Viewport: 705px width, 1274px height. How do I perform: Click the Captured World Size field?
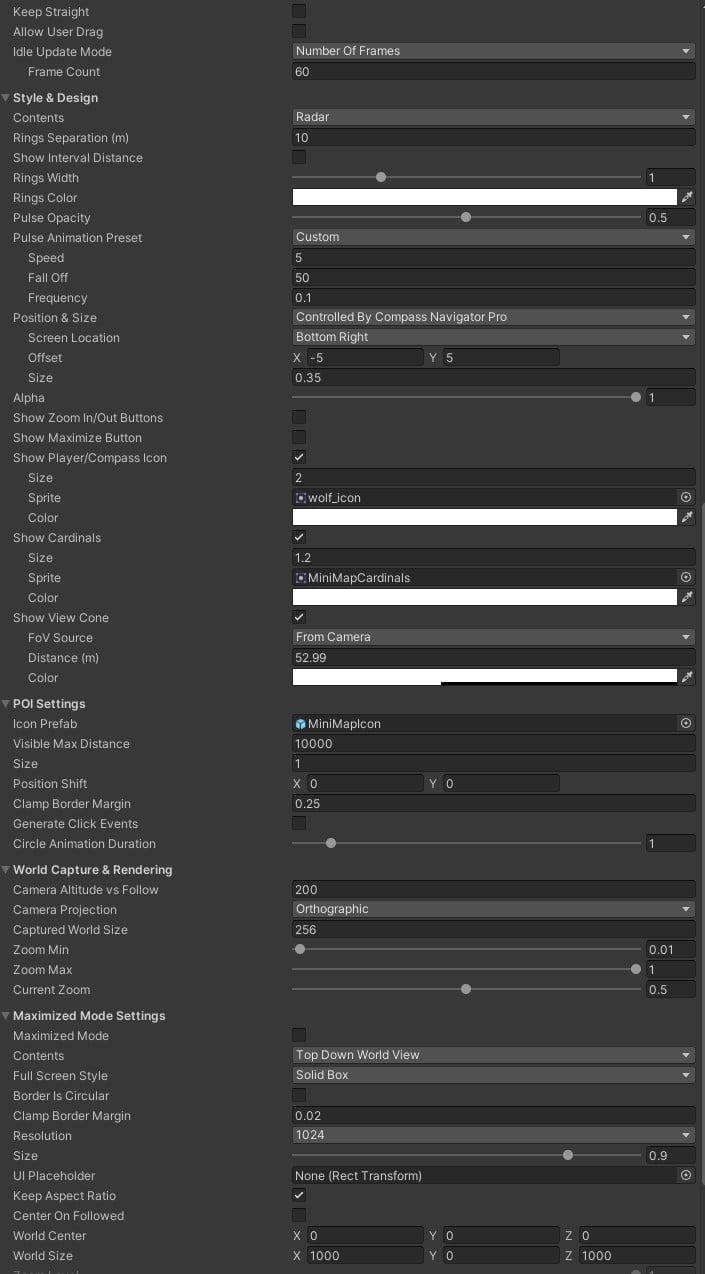coord(493,929)
